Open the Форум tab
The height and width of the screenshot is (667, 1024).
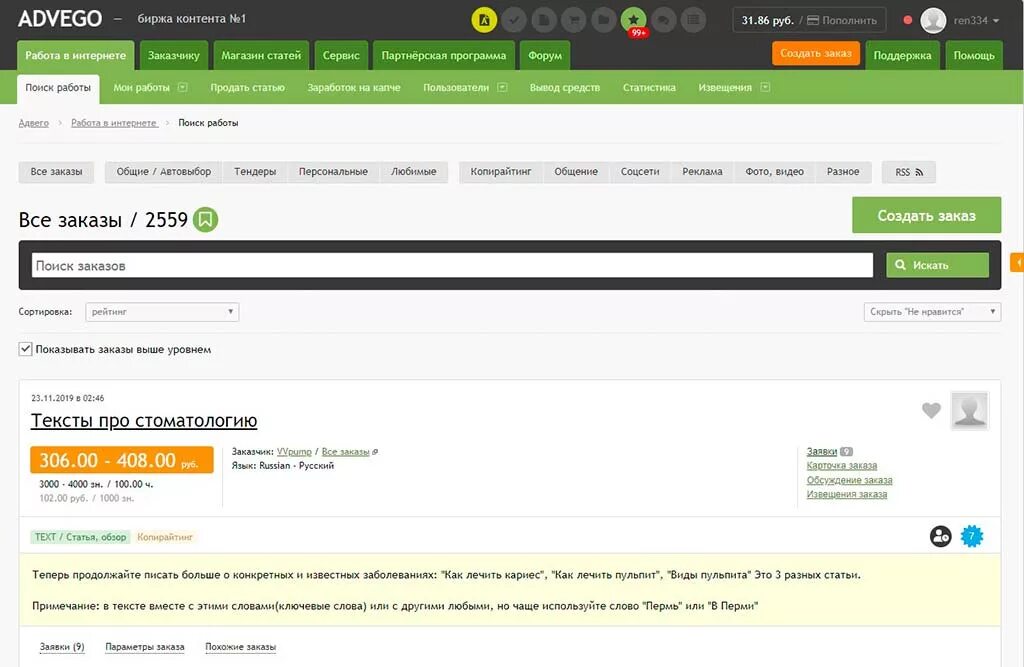(545, 56)
